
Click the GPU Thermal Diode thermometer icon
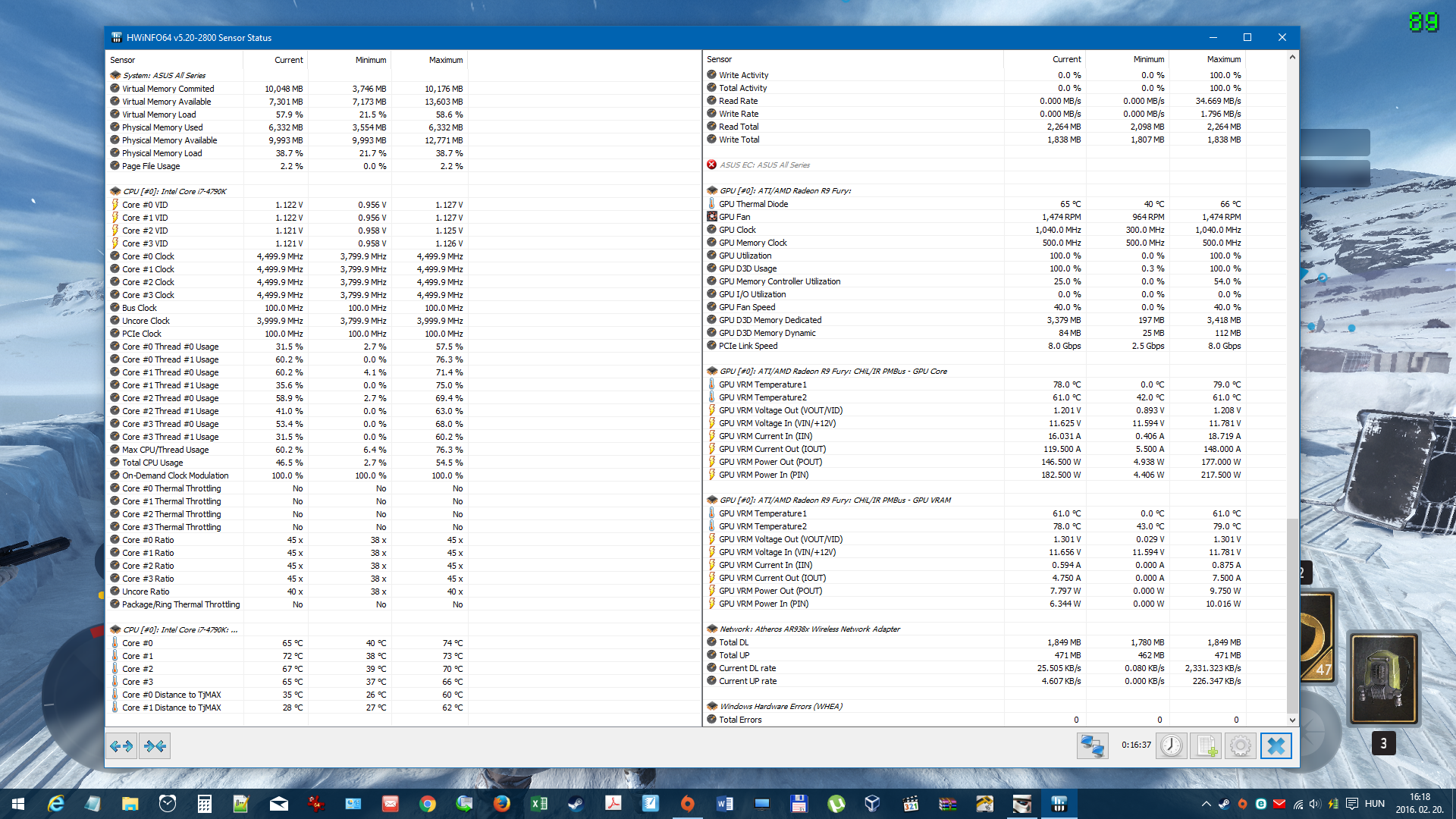pyautogui.click(x=711, y=204)
